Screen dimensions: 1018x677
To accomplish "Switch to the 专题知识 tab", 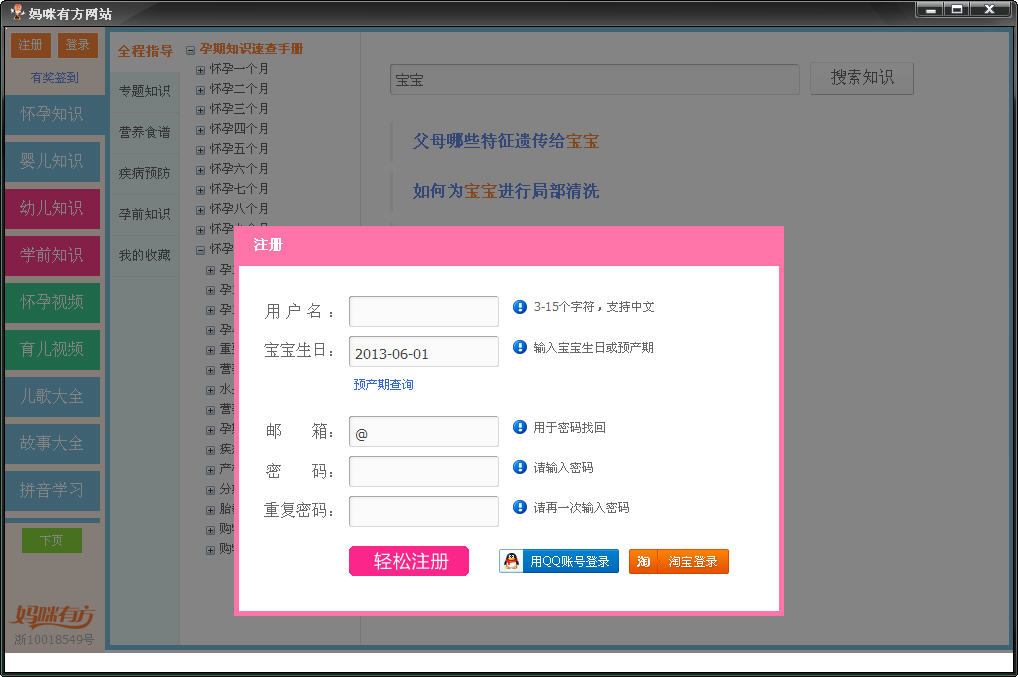I will coord(145,91).
